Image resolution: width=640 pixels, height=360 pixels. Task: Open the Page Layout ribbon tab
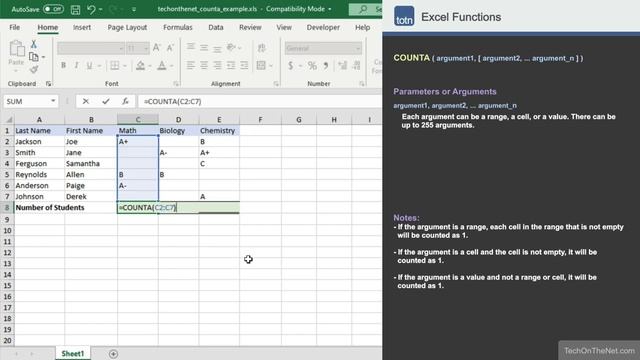127,27
